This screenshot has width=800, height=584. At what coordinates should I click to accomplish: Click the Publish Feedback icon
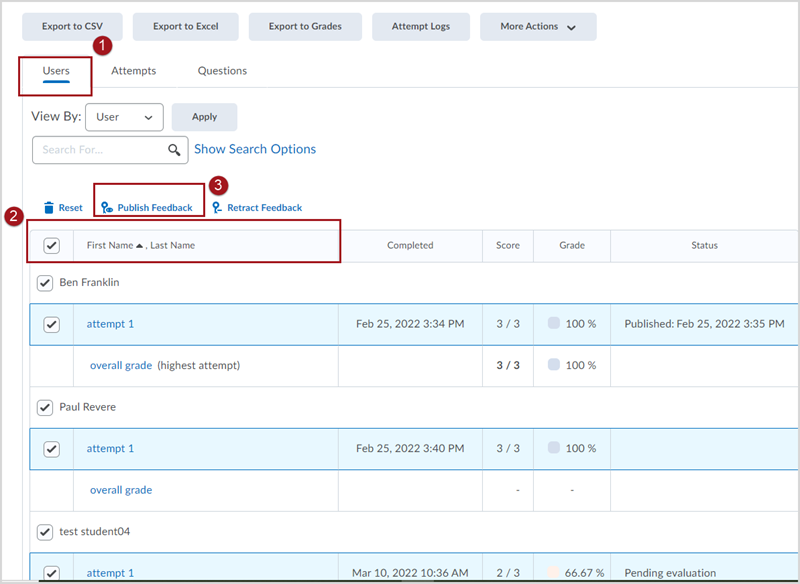point(107,208)
